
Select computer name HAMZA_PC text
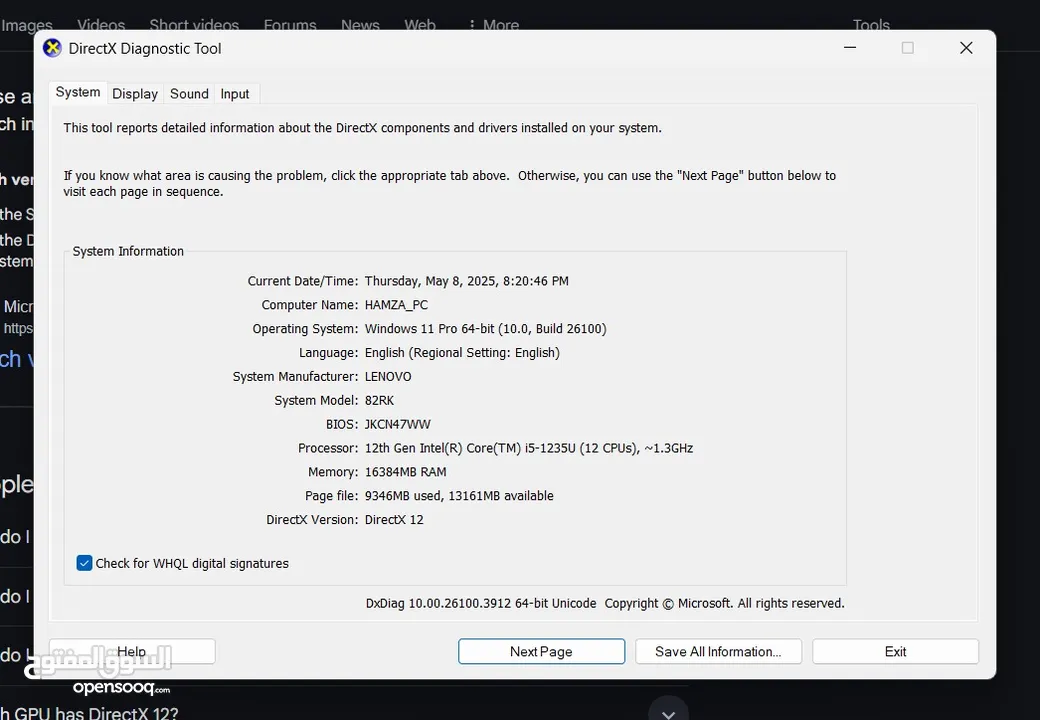click(x=396, y=305)
